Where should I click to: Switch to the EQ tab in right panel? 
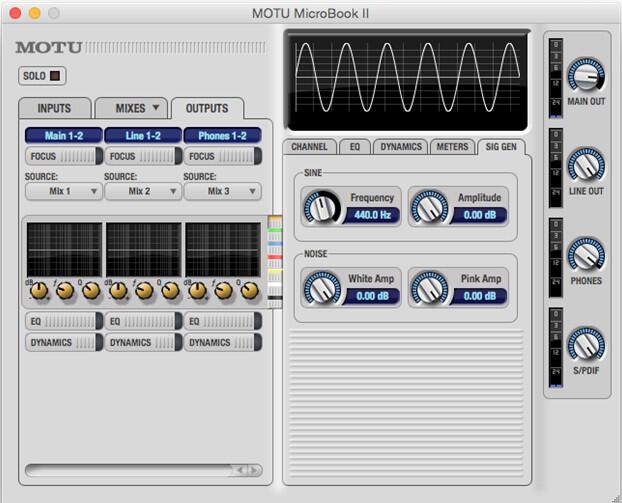pyautogui.click(x=355, y=147)
